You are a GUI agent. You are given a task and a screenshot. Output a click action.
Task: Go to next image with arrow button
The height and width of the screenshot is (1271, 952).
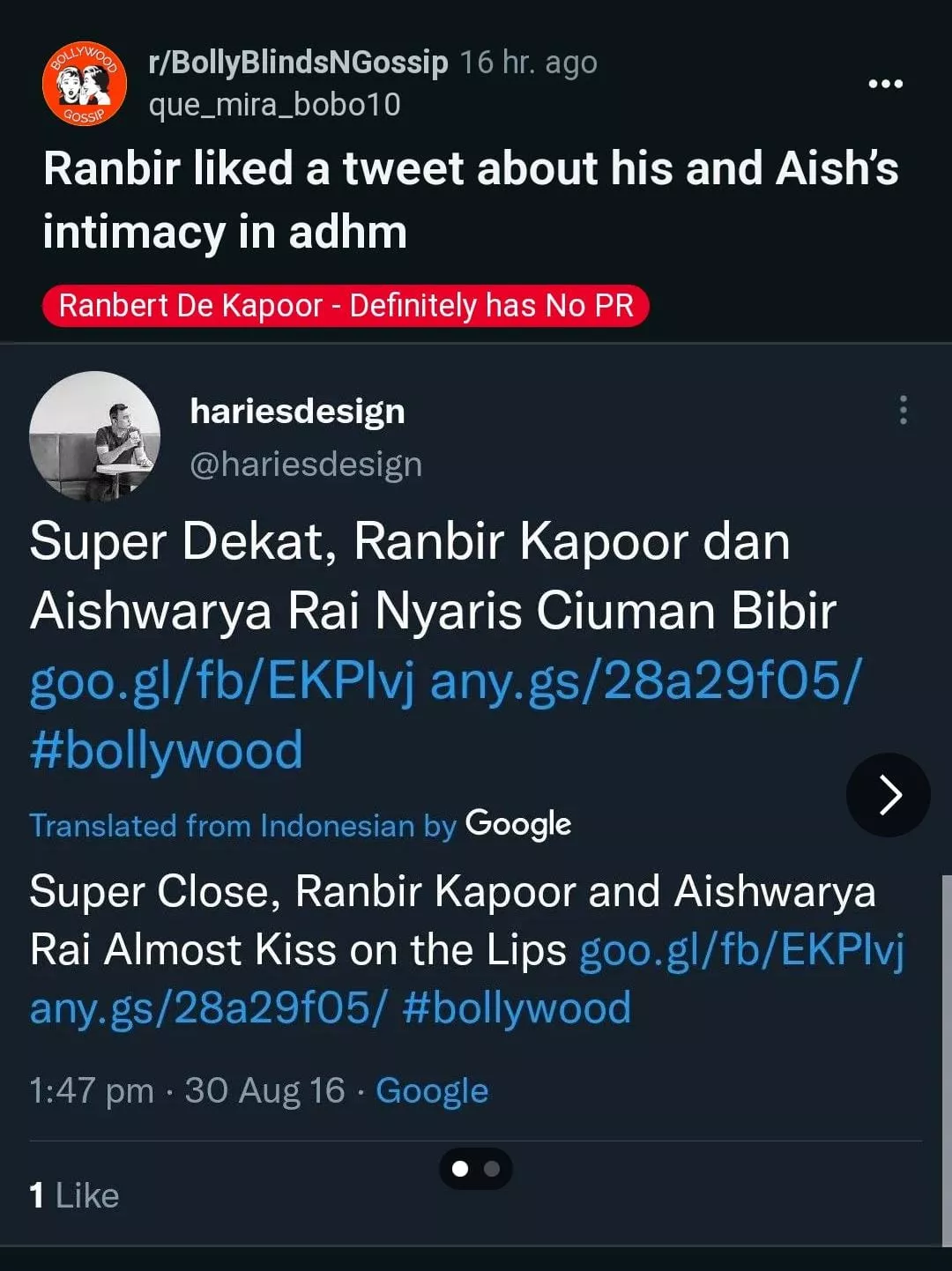(889, 794)
